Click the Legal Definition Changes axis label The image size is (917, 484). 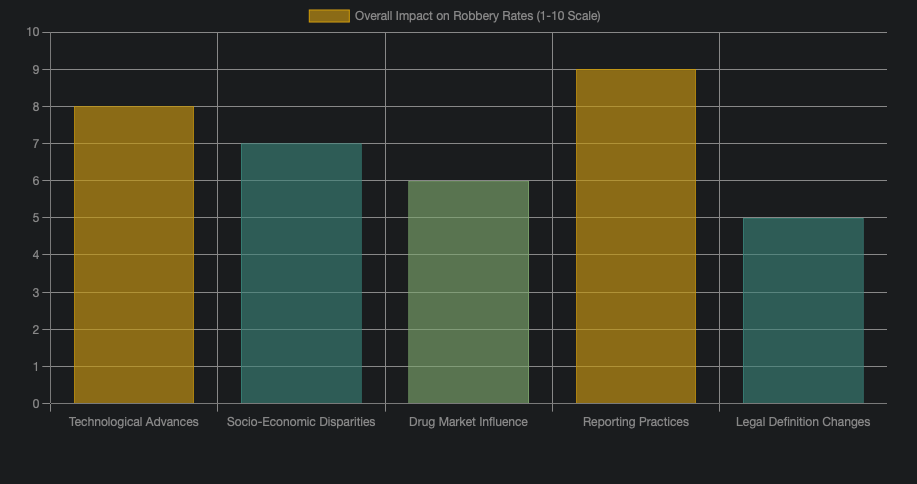click(x=803, y=422)
